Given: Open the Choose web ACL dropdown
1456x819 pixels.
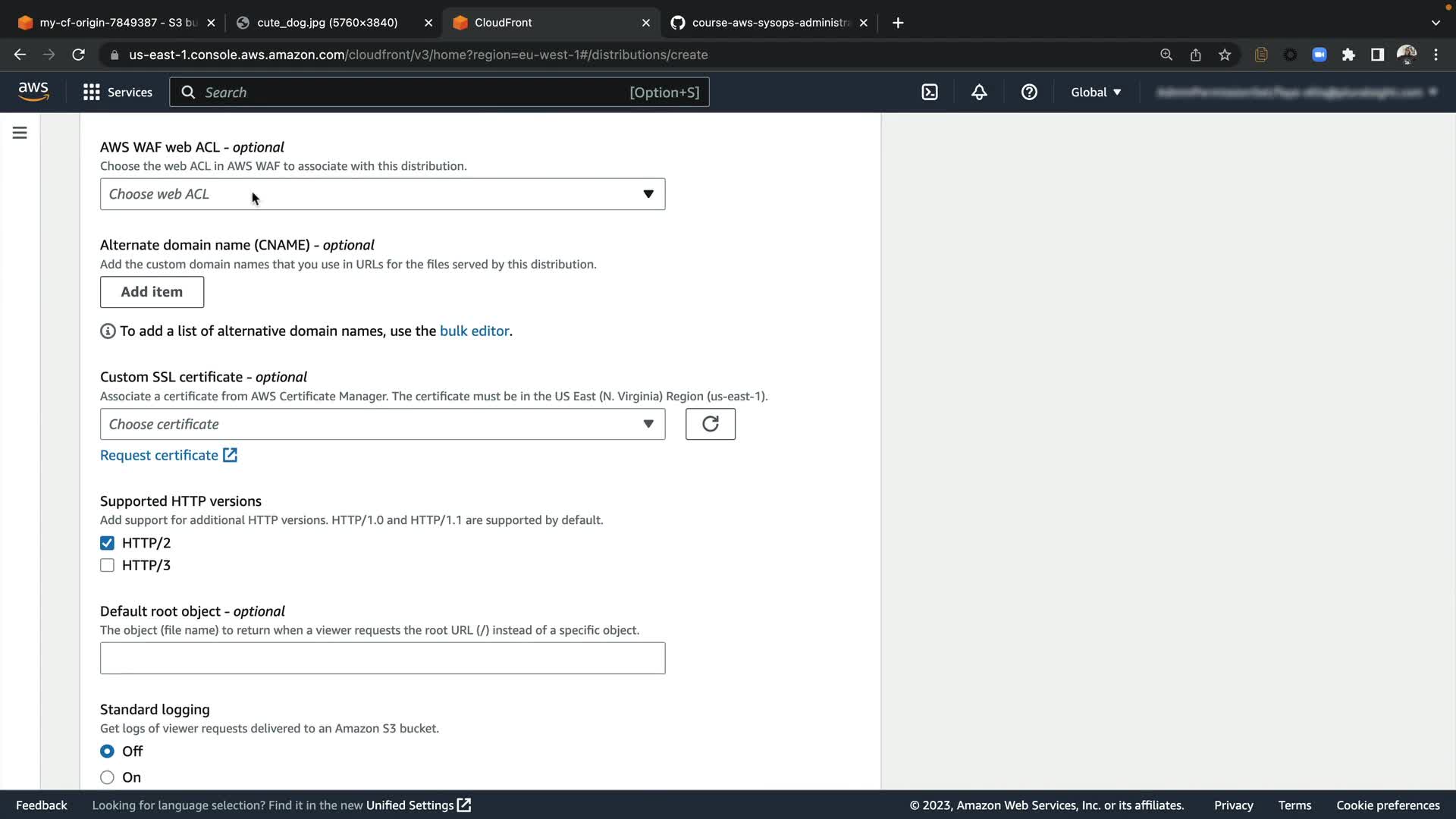Looking at the screenshot, I should tap(382, 194).
